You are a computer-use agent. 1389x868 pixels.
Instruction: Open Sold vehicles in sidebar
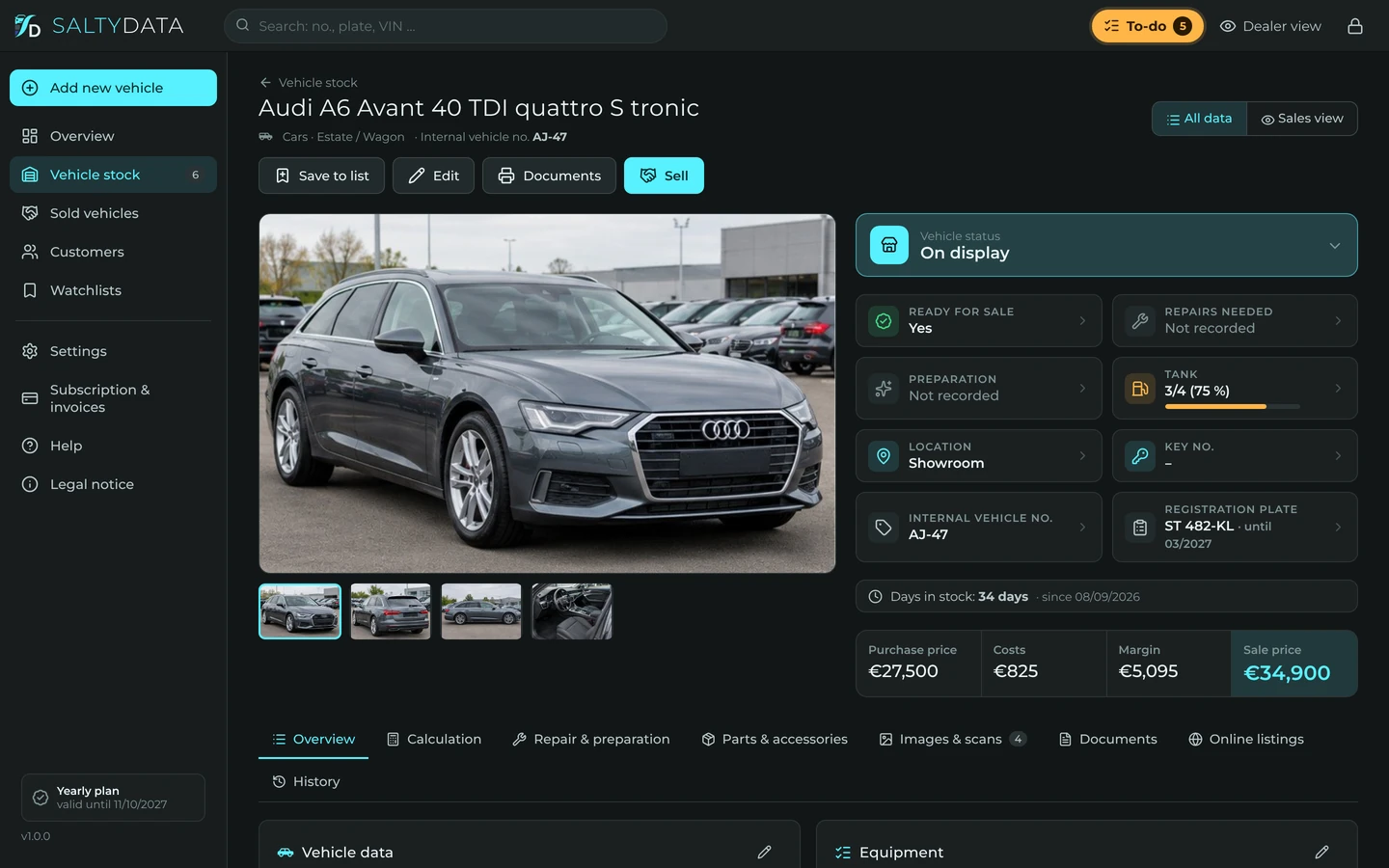pyautogui.click(x=113, y=213)
